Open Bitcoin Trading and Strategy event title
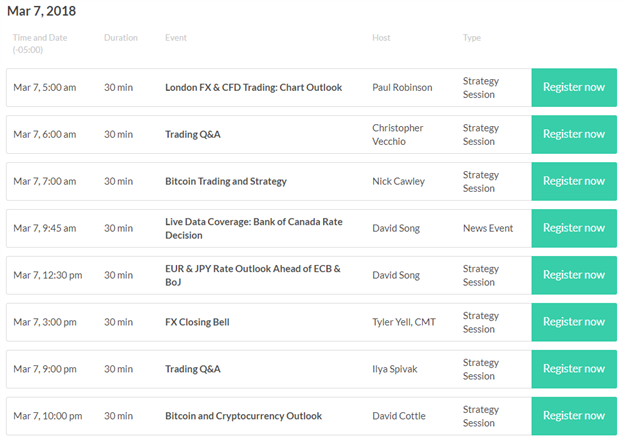Screen dimensions: 624x441 click(226, 181)
